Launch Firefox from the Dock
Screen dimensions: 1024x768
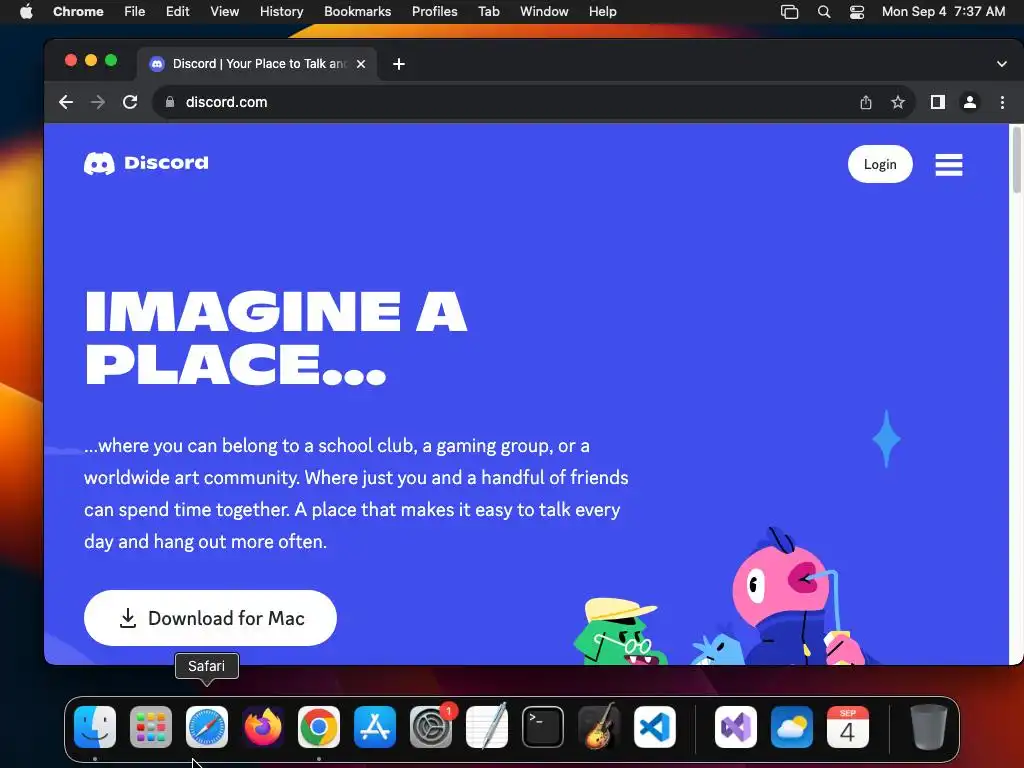coord(263,727)
